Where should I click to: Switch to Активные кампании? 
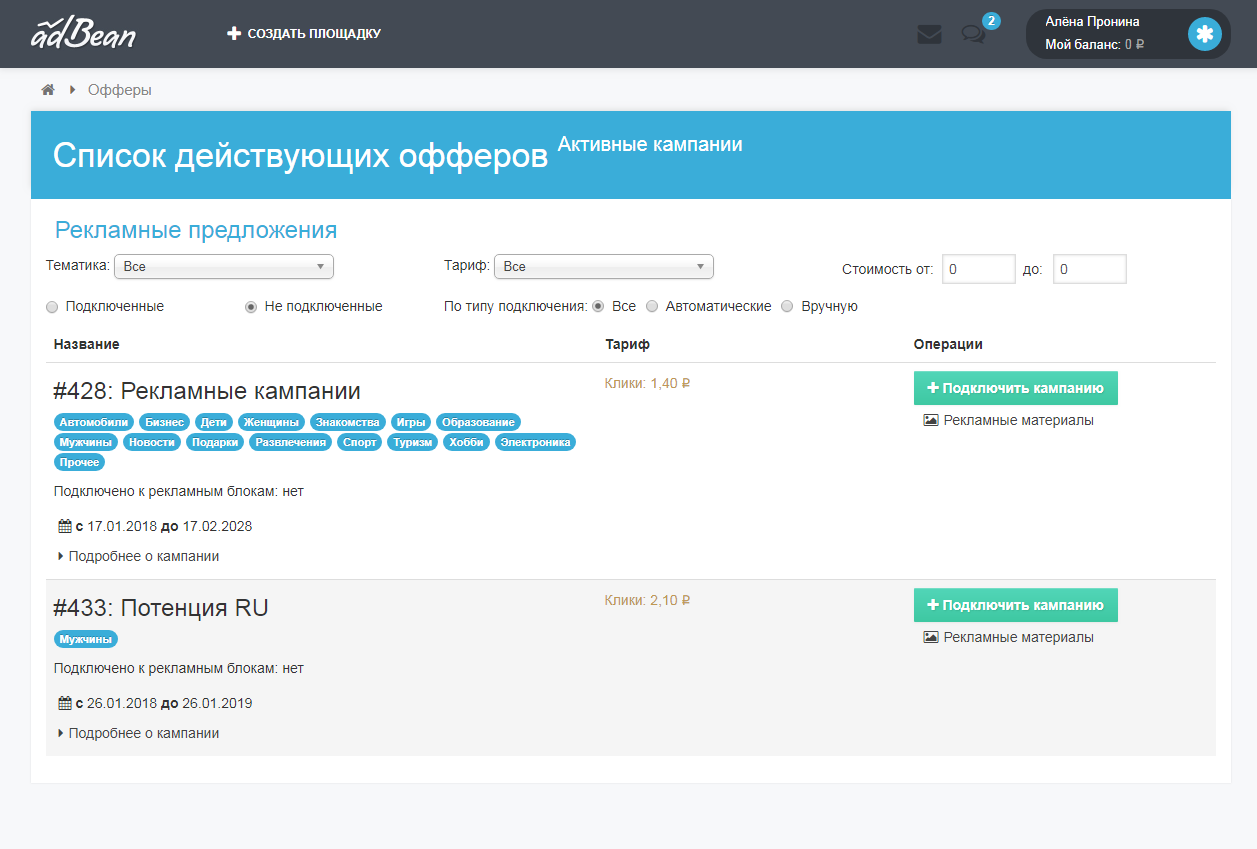tap(650, 143)
